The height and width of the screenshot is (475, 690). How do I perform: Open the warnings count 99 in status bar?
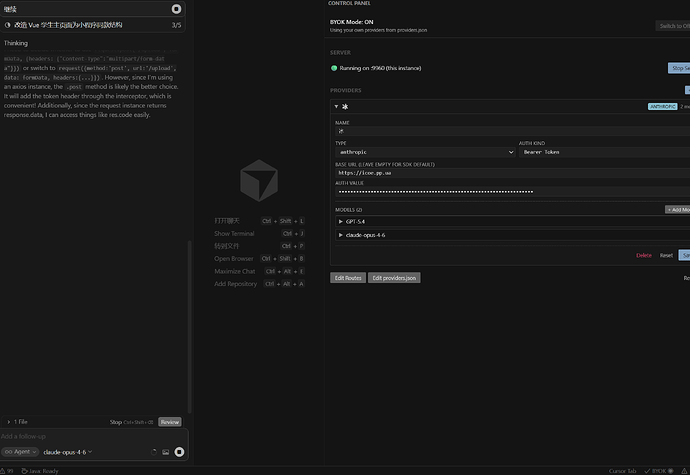[x=7, y=471]
